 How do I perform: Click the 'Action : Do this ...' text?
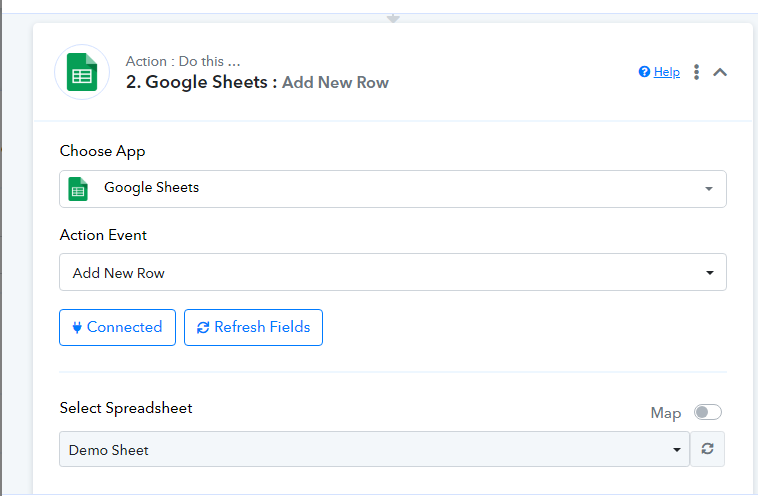(183, 61)
